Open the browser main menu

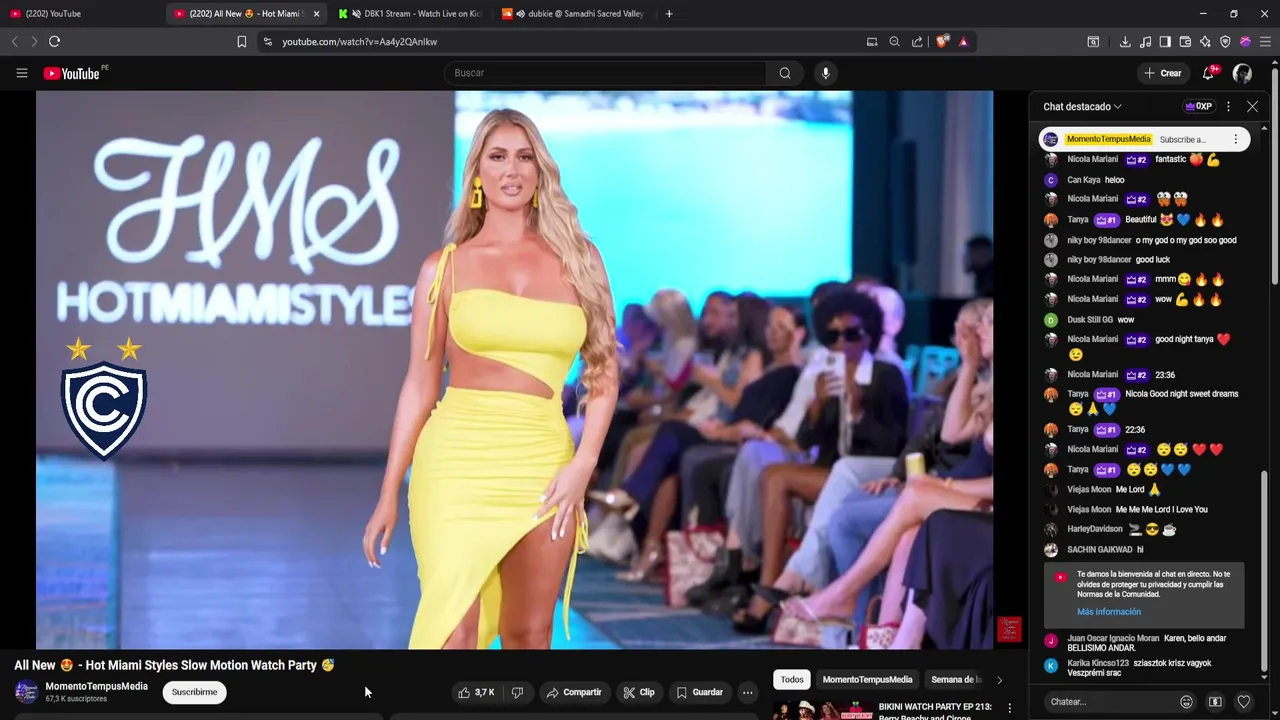[1265, 41]
